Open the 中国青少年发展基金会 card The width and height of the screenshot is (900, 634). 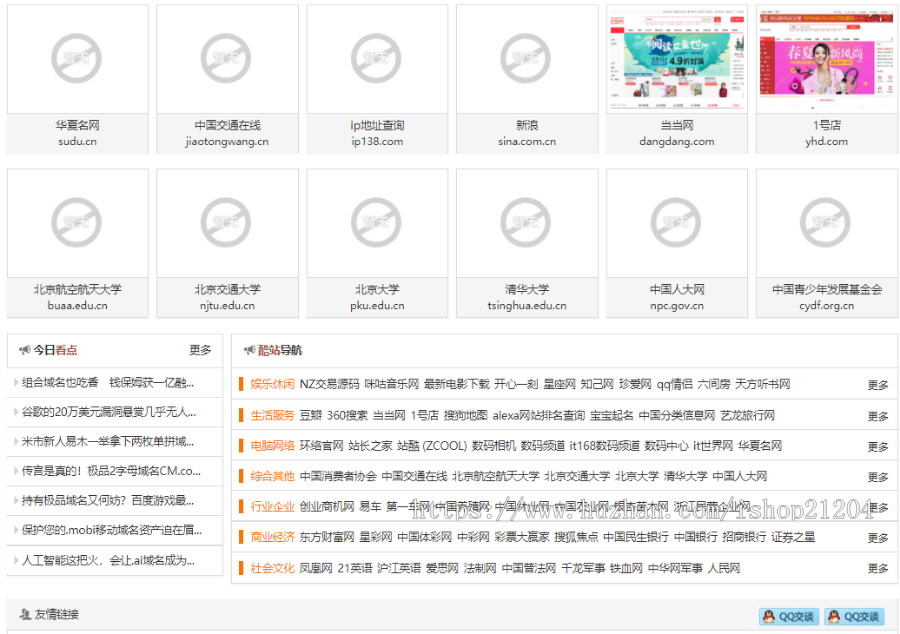[x=827, y=243]
